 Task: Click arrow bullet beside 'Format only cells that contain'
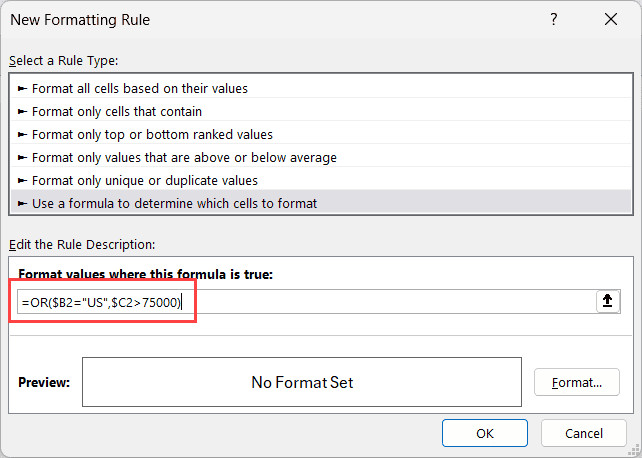coord(23,111)
